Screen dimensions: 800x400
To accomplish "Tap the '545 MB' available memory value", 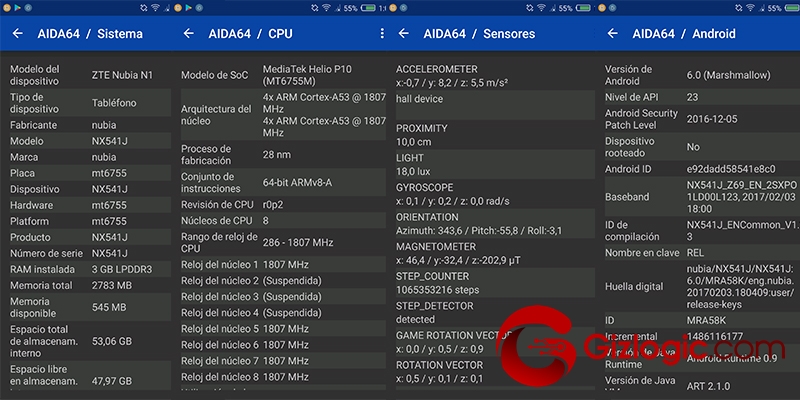I will tap(109, 308).
